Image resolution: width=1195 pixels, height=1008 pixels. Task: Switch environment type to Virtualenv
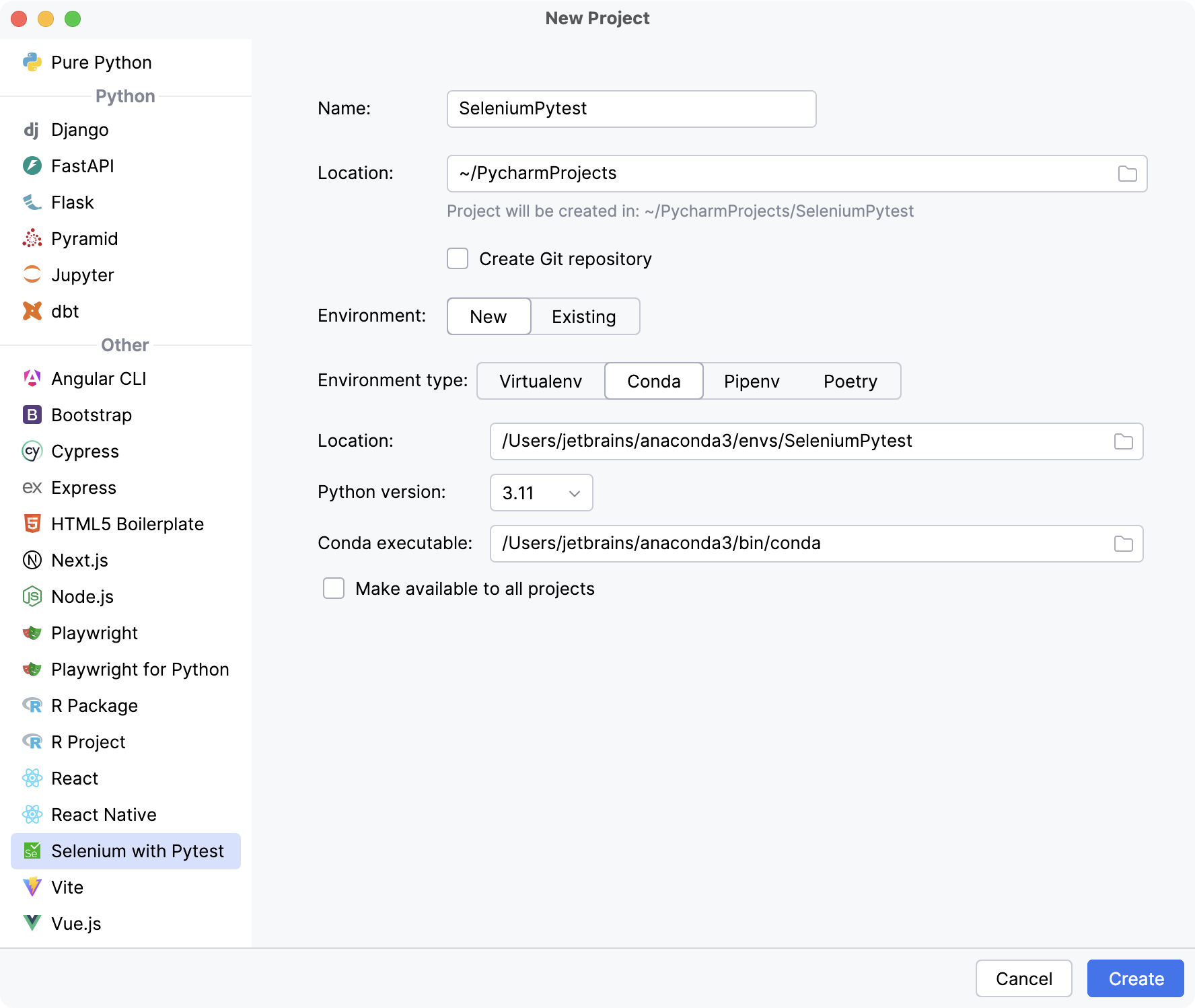point(540,381)
